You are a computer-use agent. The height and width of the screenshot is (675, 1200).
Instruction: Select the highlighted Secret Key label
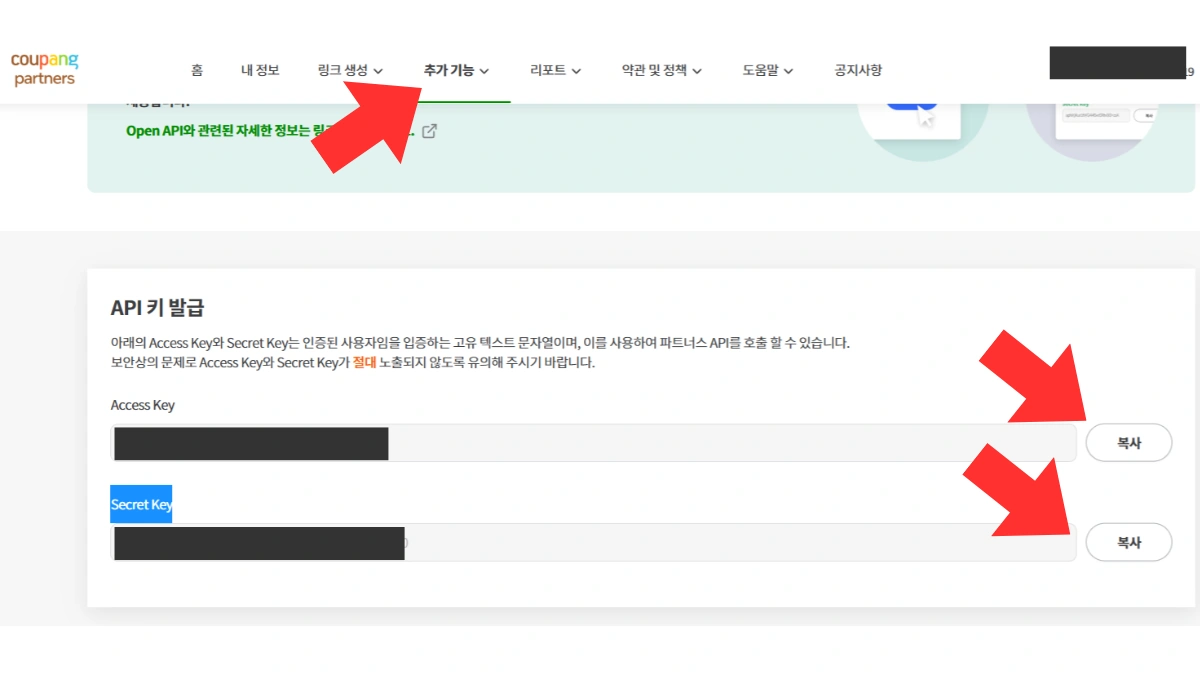[x=140, y=504]
